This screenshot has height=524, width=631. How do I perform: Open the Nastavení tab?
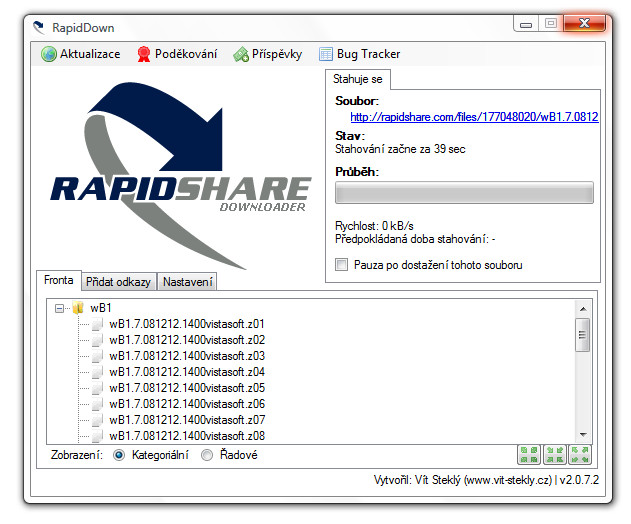point(188,282)
